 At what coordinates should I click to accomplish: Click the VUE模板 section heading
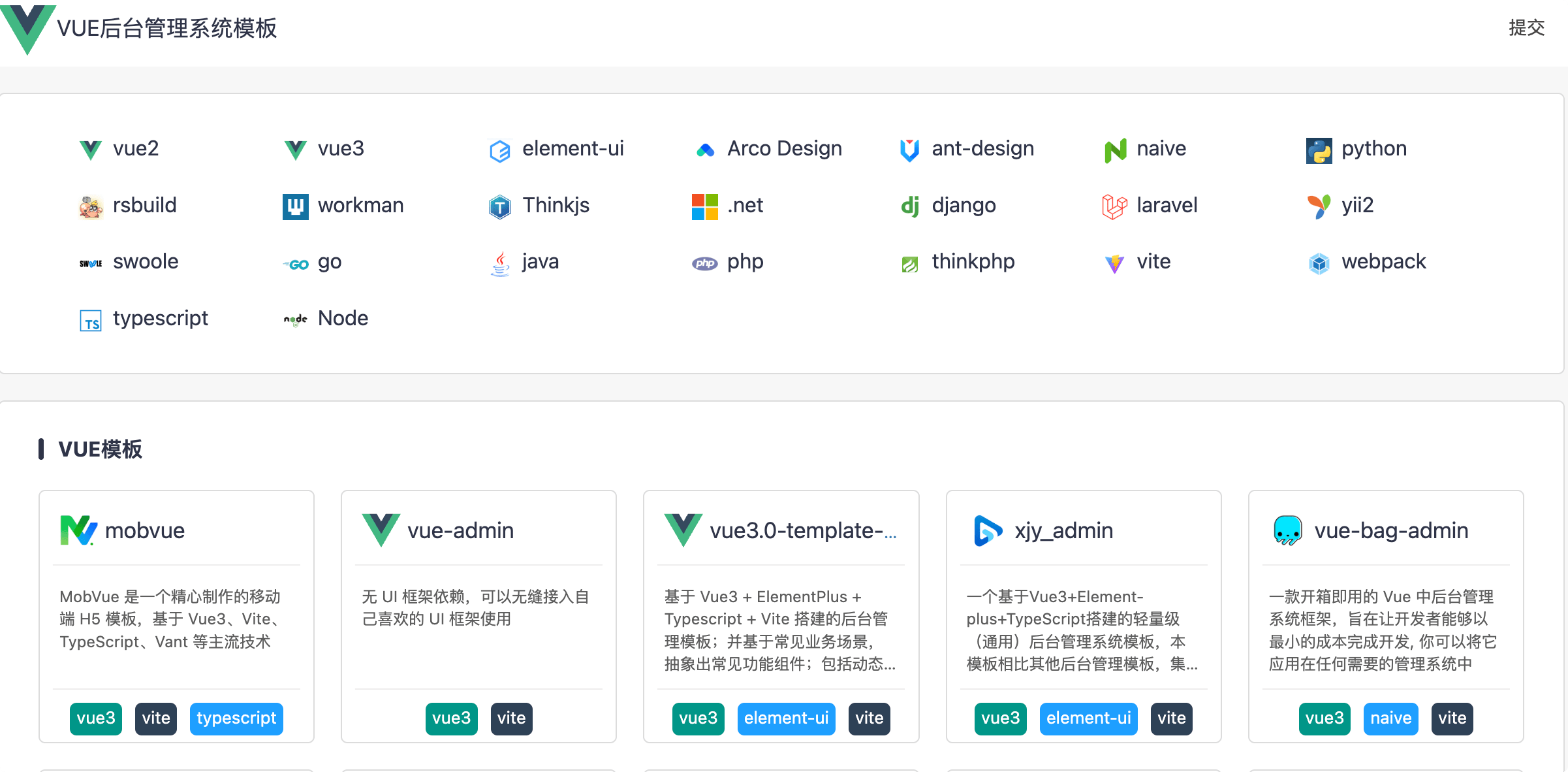100,449
